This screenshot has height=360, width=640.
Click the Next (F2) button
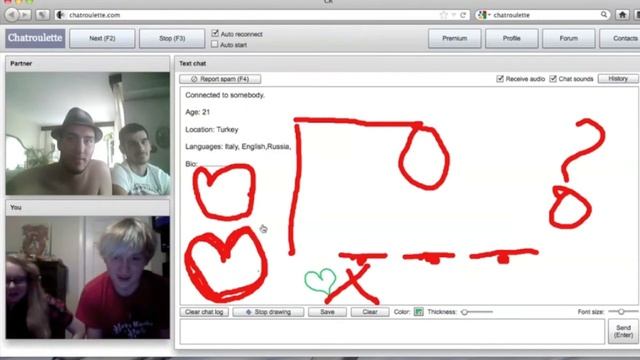[102, 38]
